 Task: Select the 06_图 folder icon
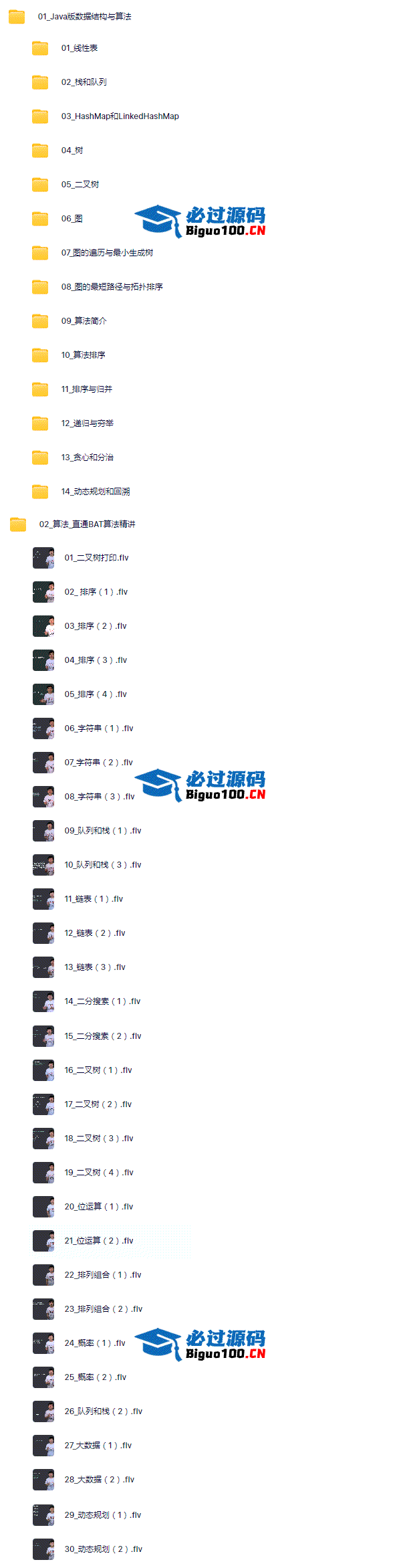[x=40, y=219]
